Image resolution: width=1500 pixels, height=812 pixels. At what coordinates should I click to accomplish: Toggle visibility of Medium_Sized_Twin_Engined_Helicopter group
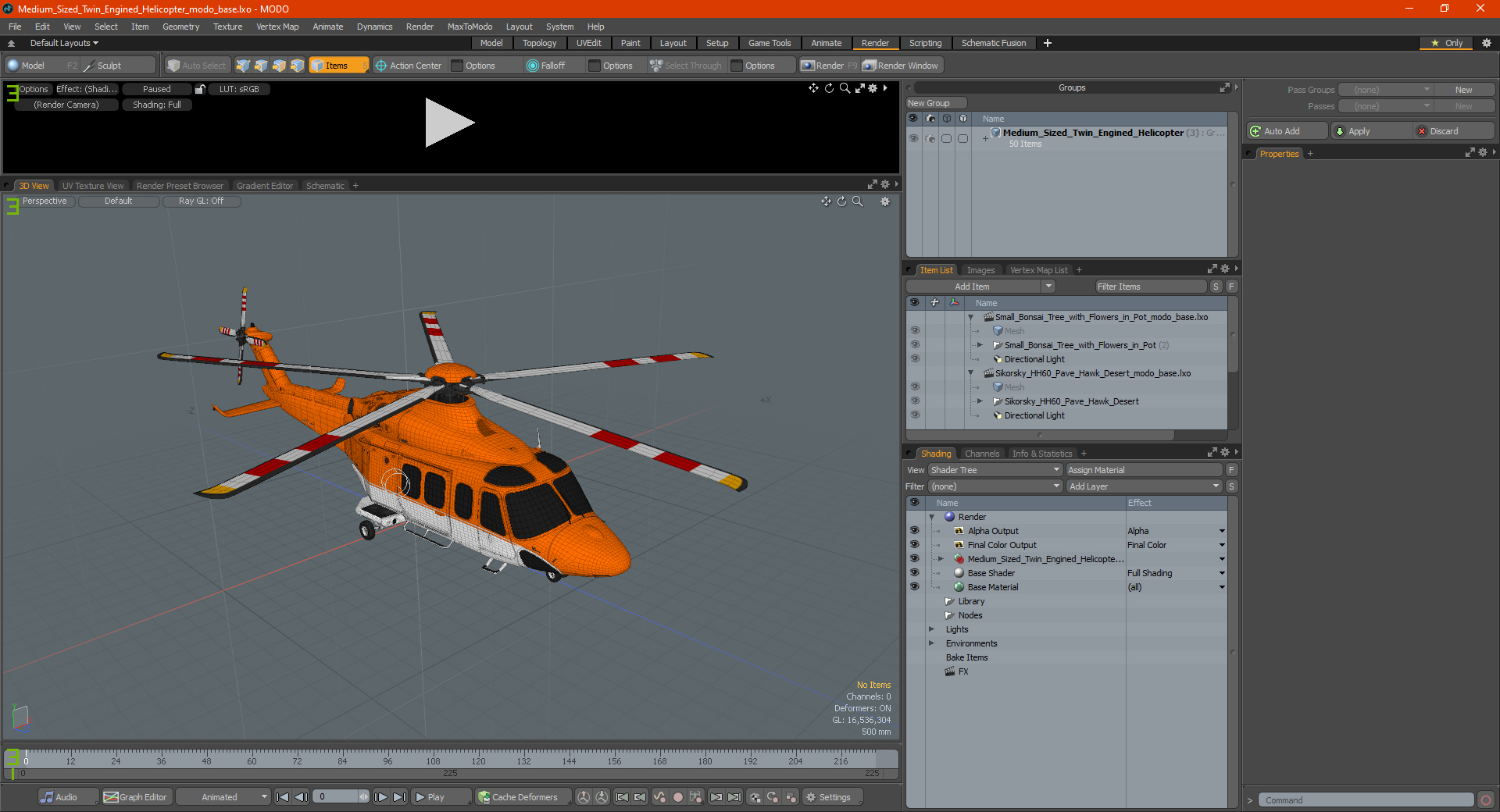click(x=913, y=138)
